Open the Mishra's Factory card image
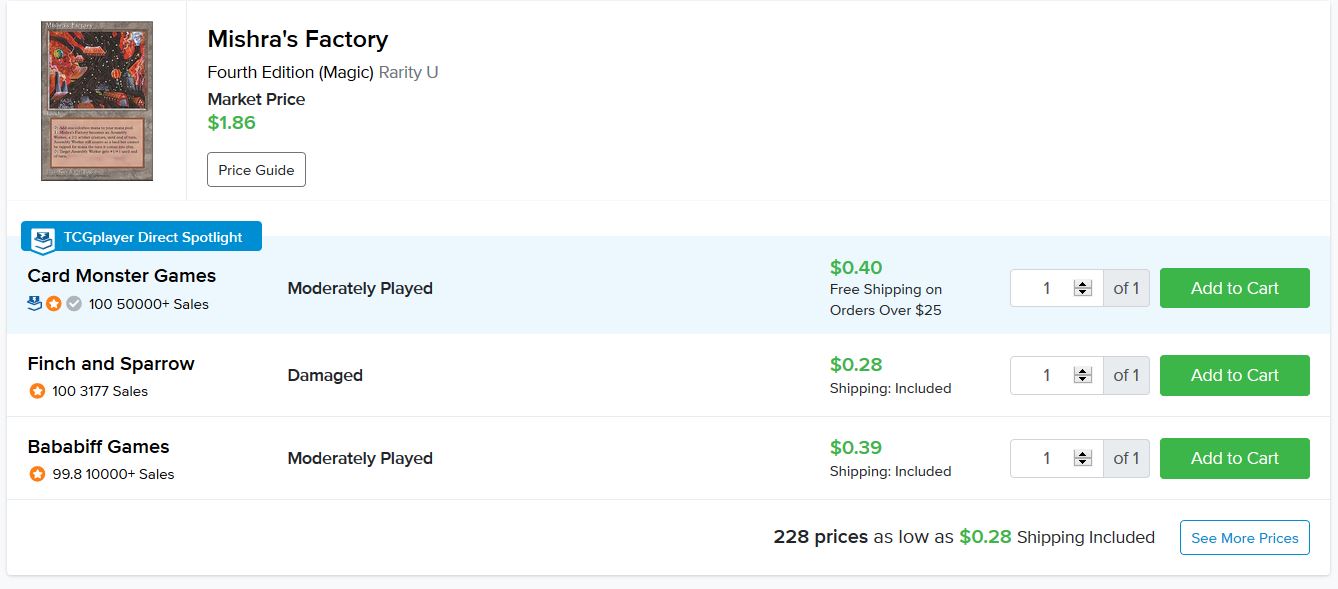Screen dimensions: 1338x589 [x=97, y=101]
